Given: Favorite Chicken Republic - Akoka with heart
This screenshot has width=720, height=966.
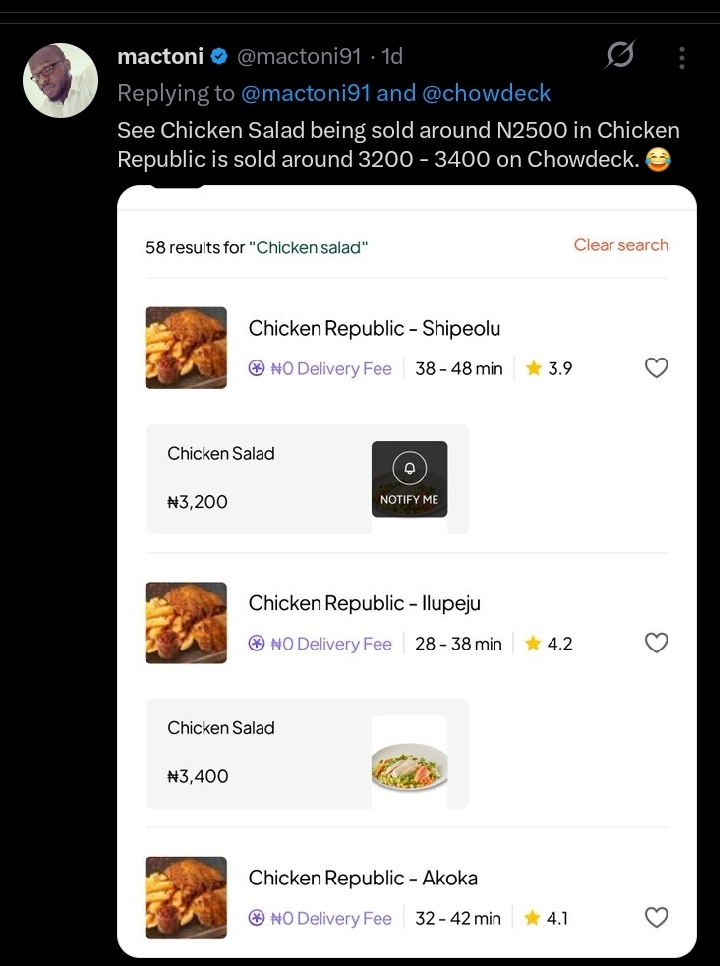Looking at the screenshot, I should point(656,917).
